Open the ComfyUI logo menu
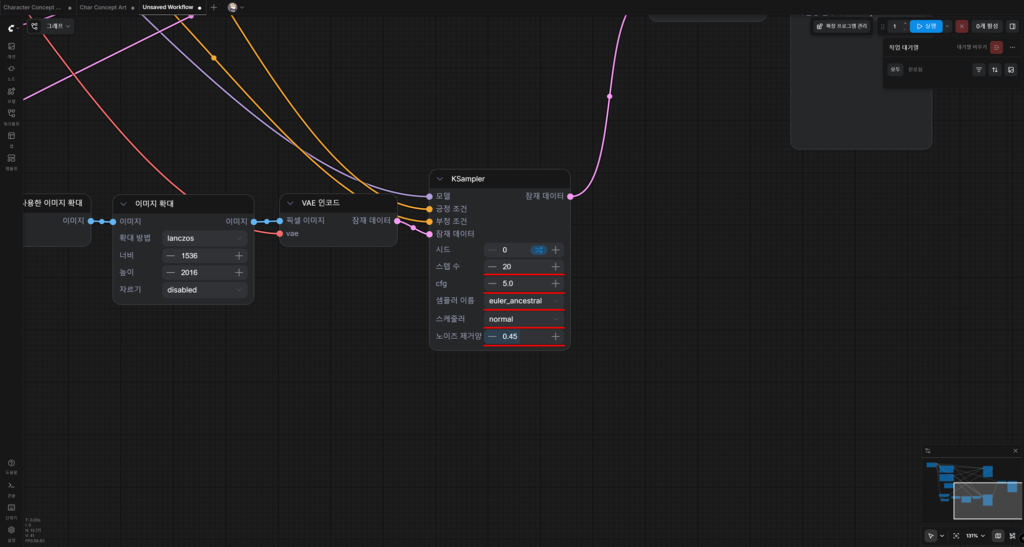This screenshot has width=1024, height=547. click(x=11, y=28)
